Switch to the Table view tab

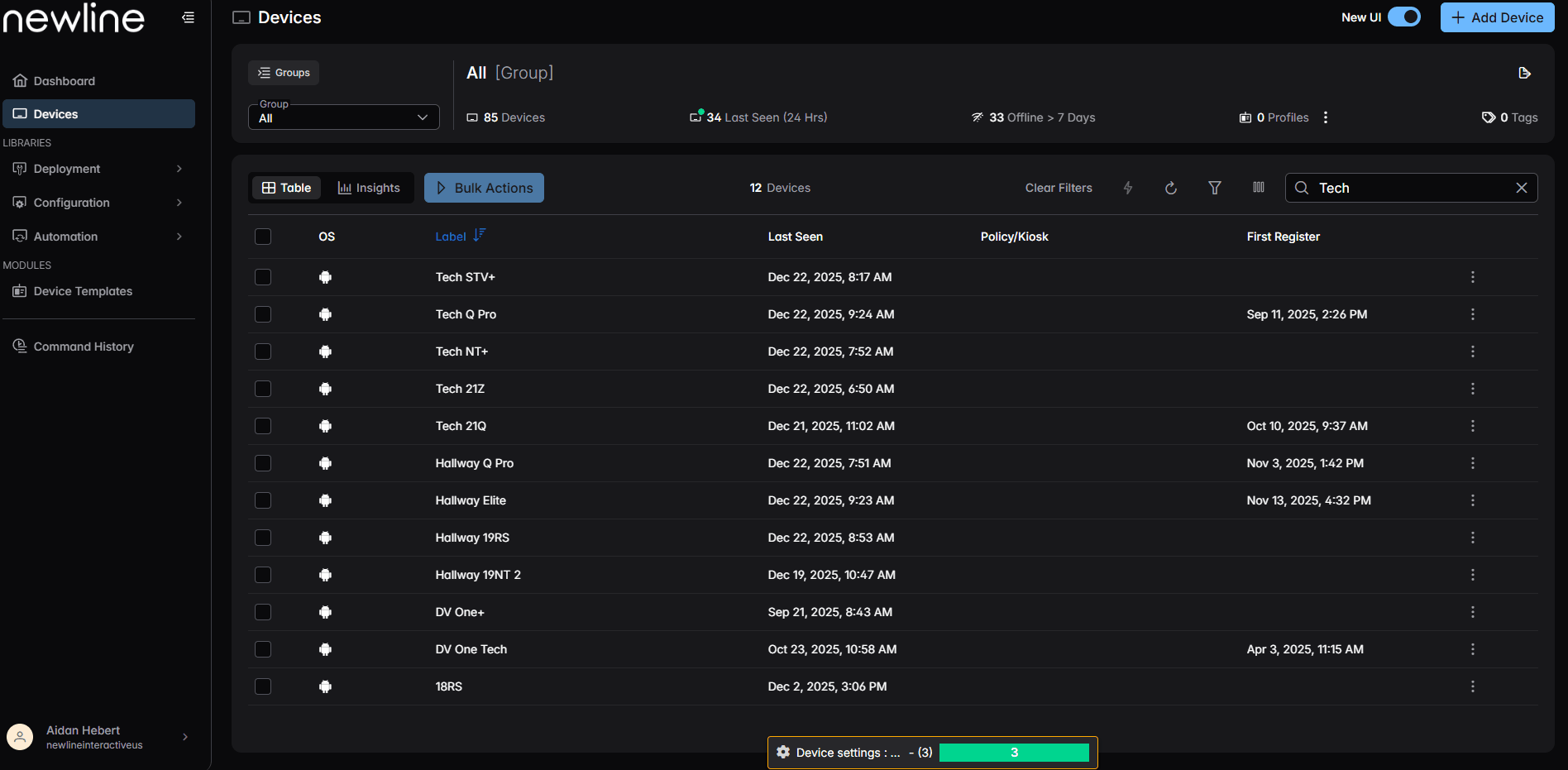pyautogui.click(x=286, y=188)
